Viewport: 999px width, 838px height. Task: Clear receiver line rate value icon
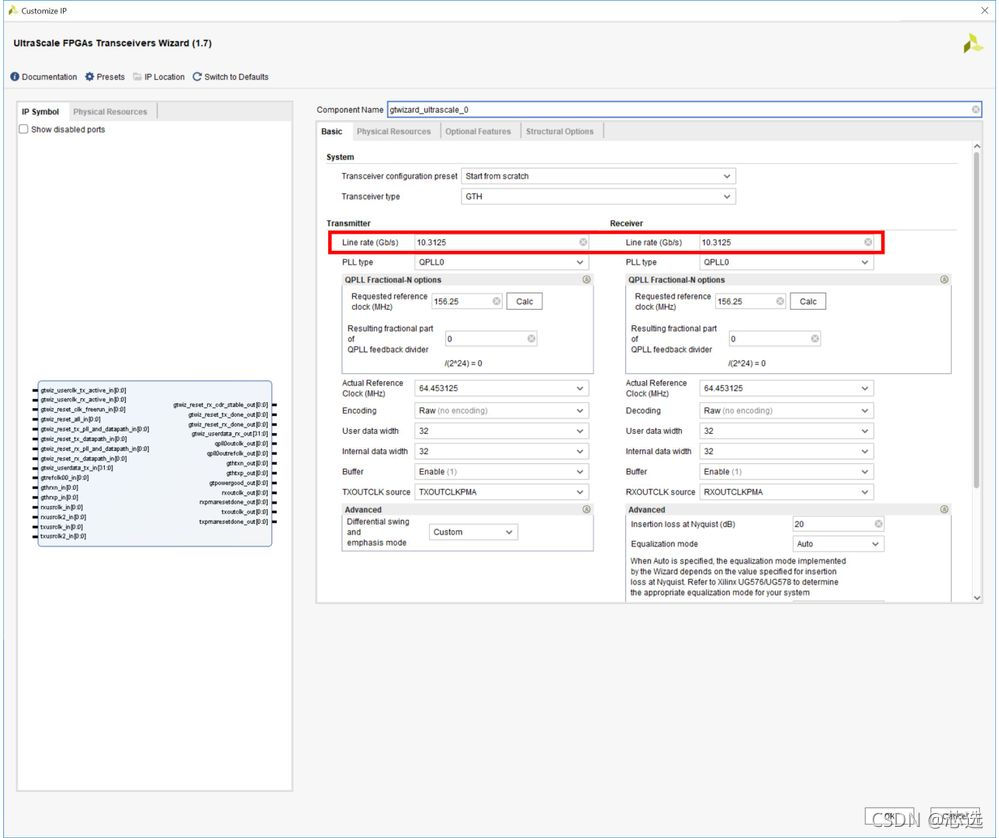point(868,242)
